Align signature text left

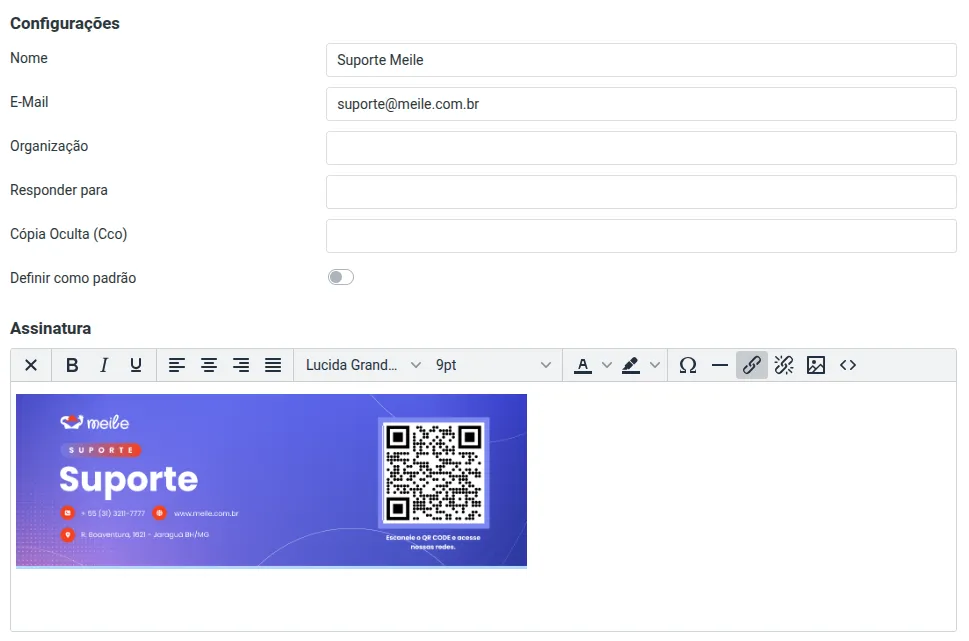pos(177,365)
